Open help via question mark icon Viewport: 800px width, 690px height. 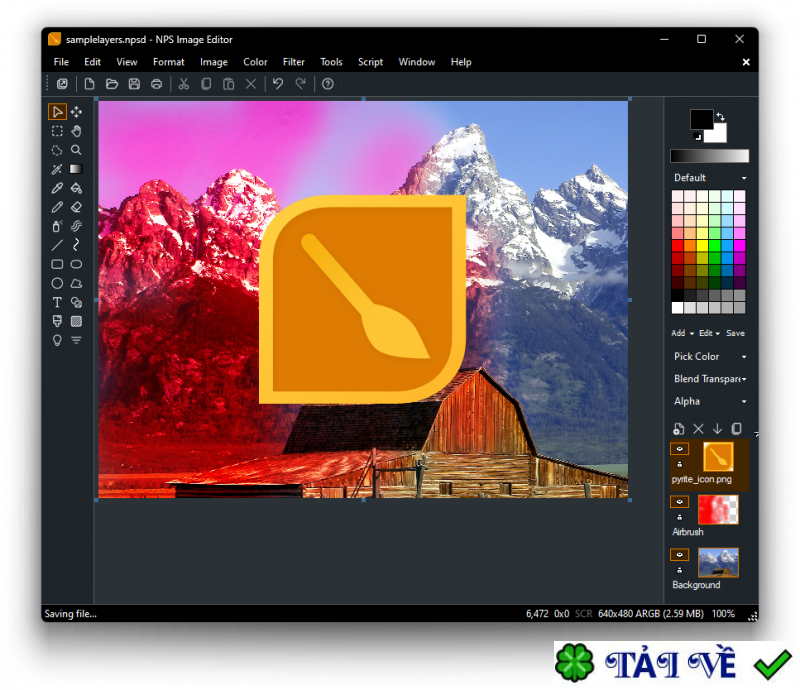tap(328, 84)
